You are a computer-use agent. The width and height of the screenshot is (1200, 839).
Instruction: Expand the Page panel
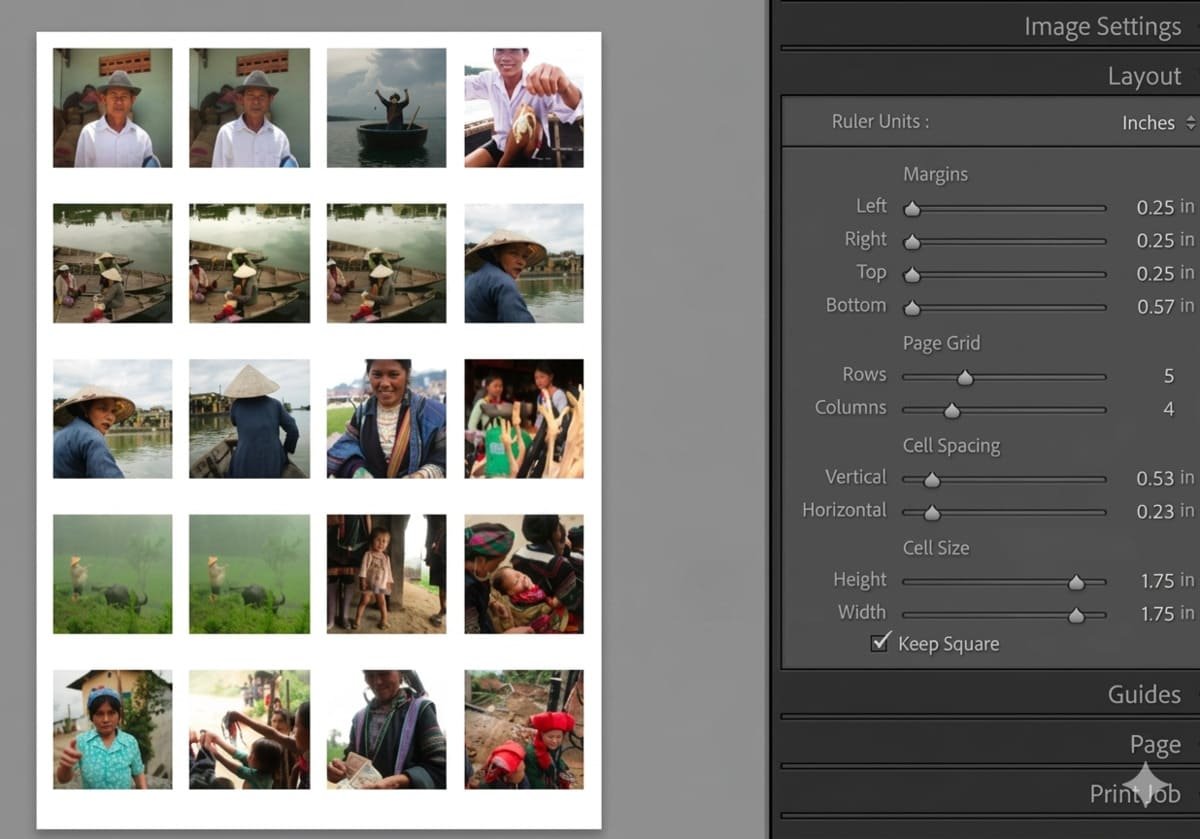[1155, 745]
